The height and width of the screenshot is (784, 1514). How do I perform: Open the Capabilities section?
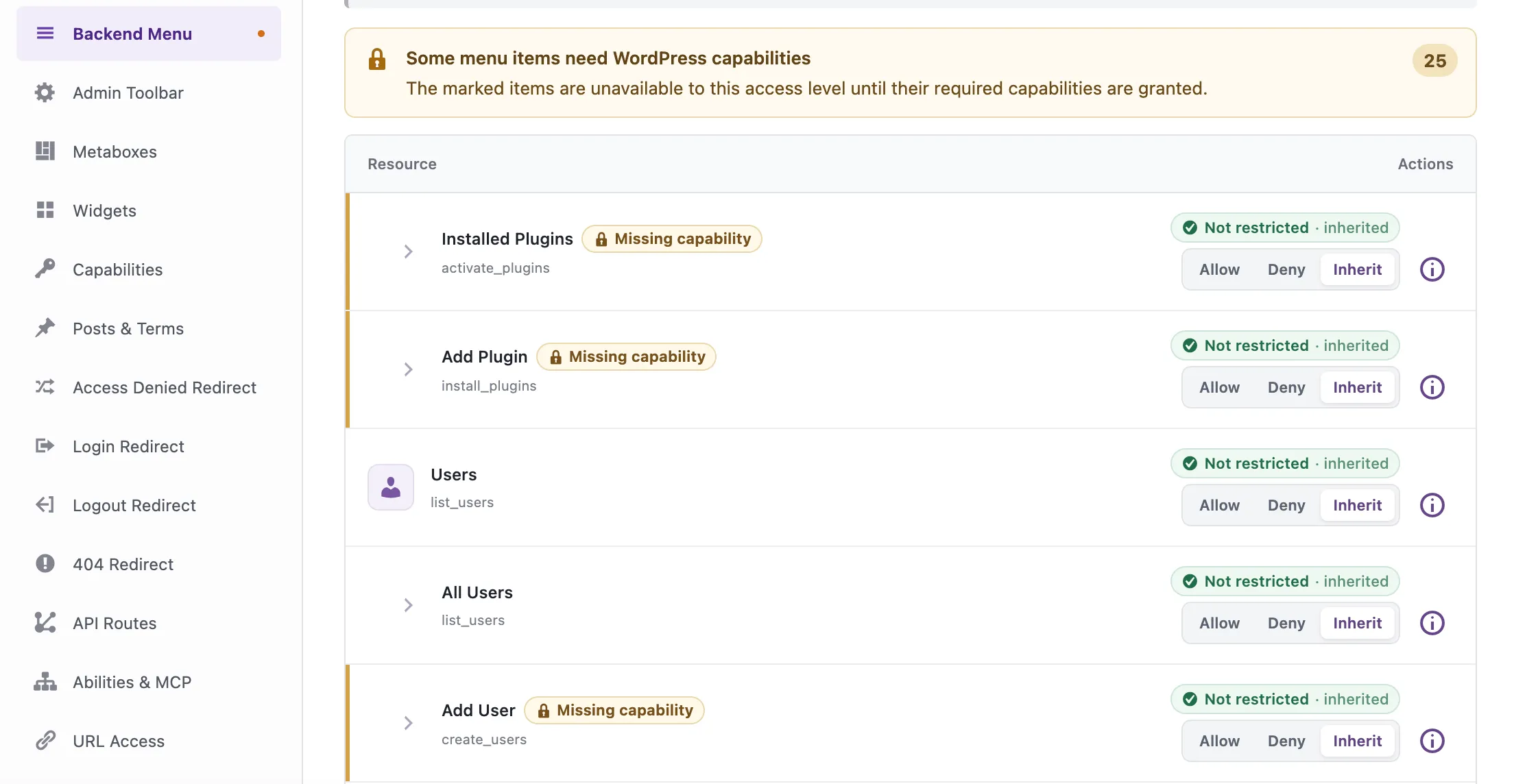pyautogui.click(x=149, y=269)
